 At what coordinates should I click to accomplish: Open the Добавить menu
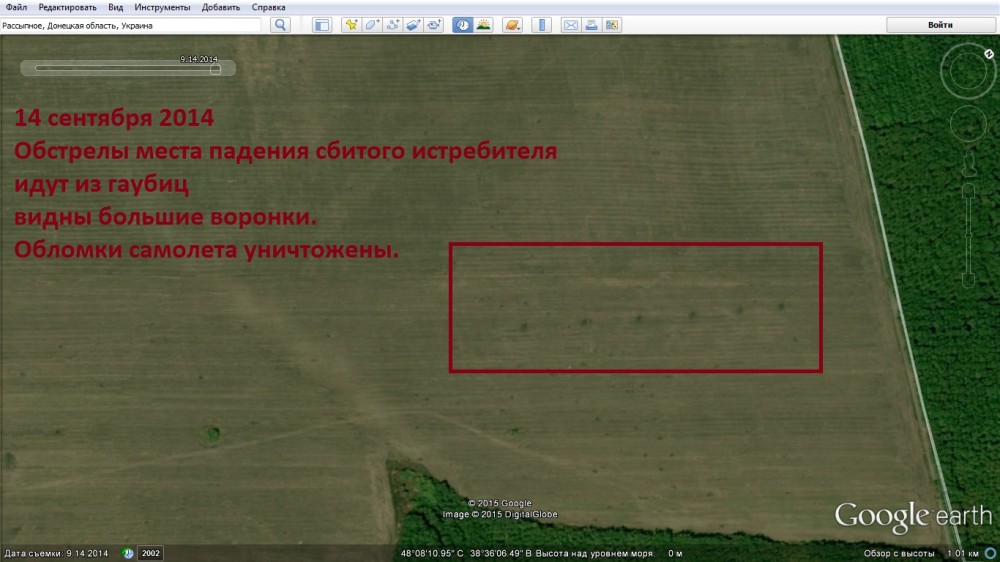(221, 7)
